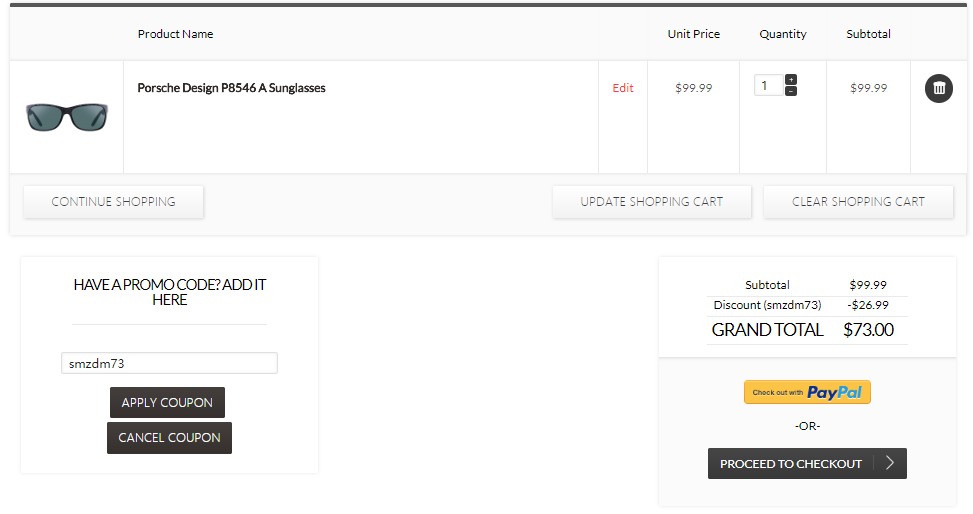Click the Update Shopping Cart button

click(652, 202)
